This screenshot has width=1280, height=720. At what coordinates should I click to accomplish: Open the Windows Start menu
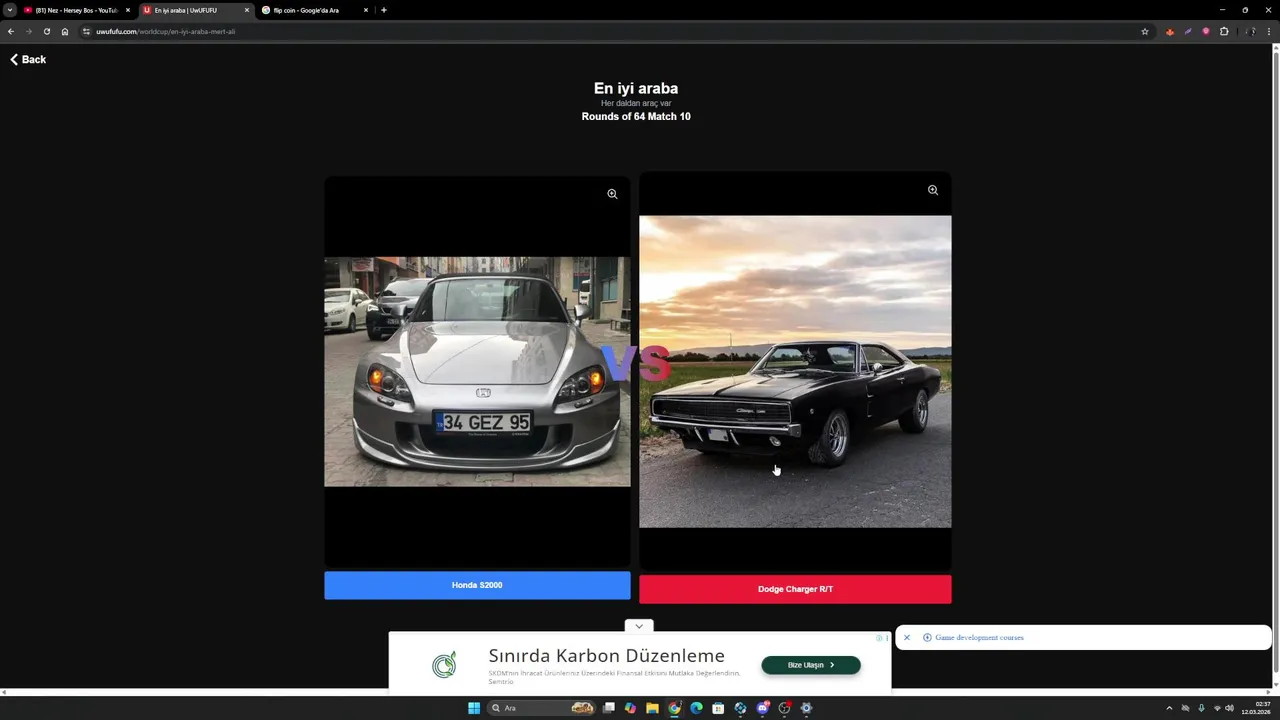(474, 708)
